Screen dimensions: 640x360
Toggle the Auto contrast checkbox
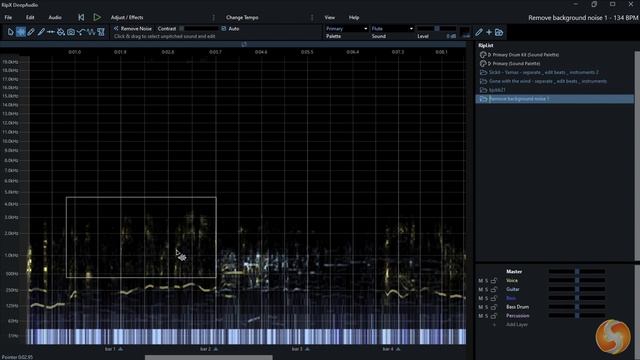click(224, 29)
